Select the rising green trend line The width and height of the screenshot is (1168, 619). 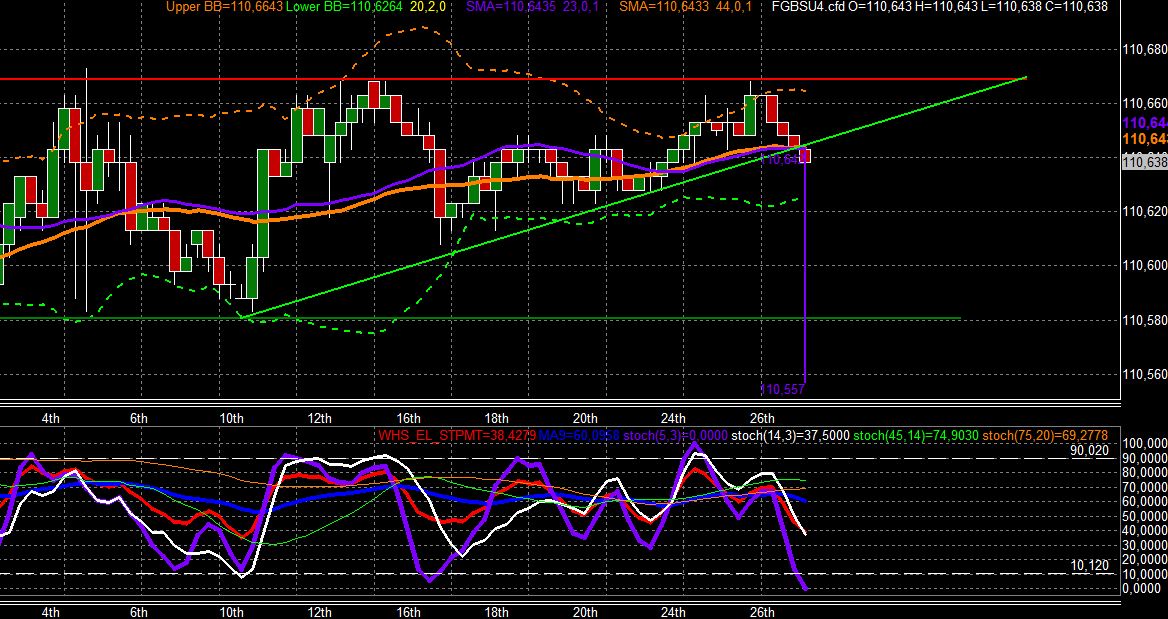633,197
